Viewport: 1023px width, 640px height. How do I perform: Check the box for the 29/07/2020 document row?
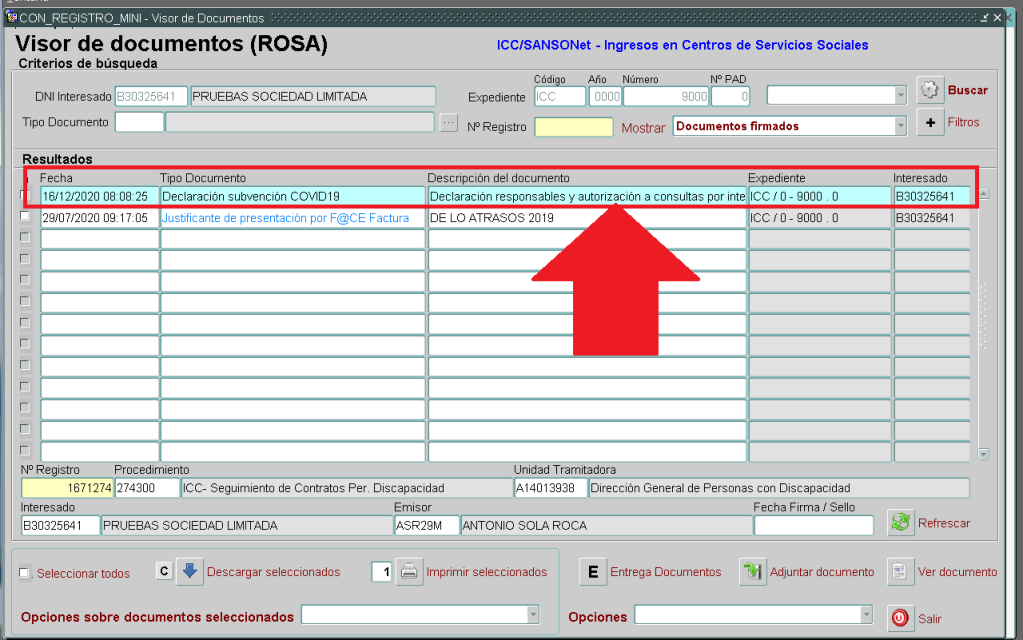[26, 217]
